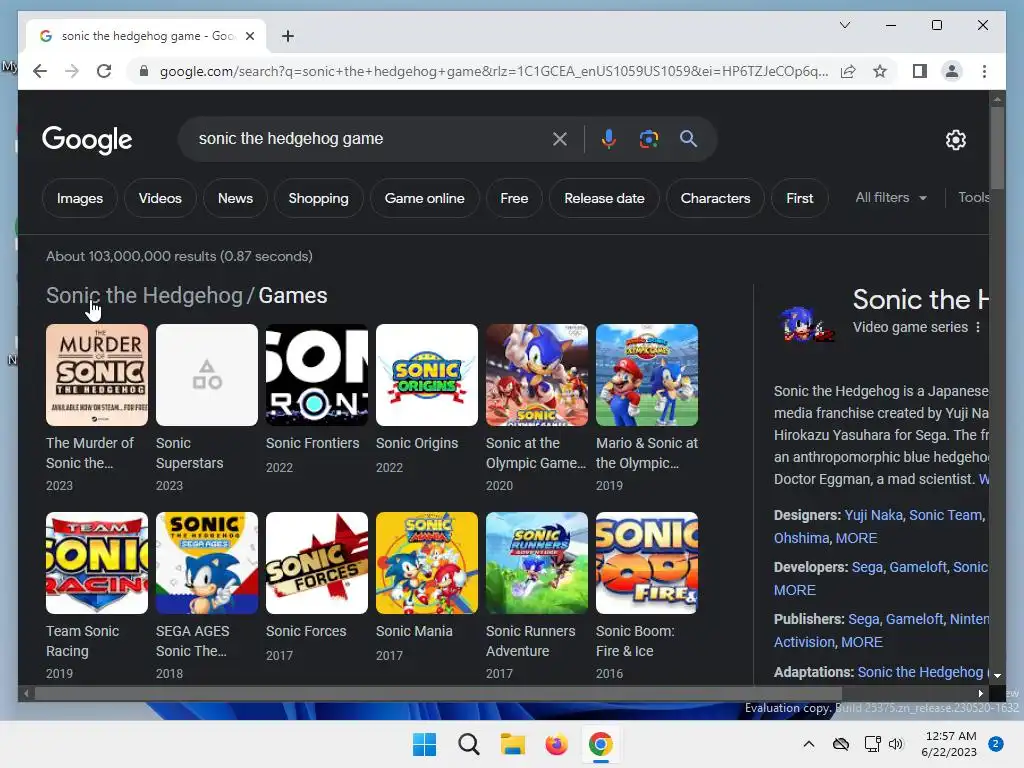Click the Sonic knowledge panel image
Viewport: 1024px width, 768px height.
pyautogui.click(x=805, y=325)
